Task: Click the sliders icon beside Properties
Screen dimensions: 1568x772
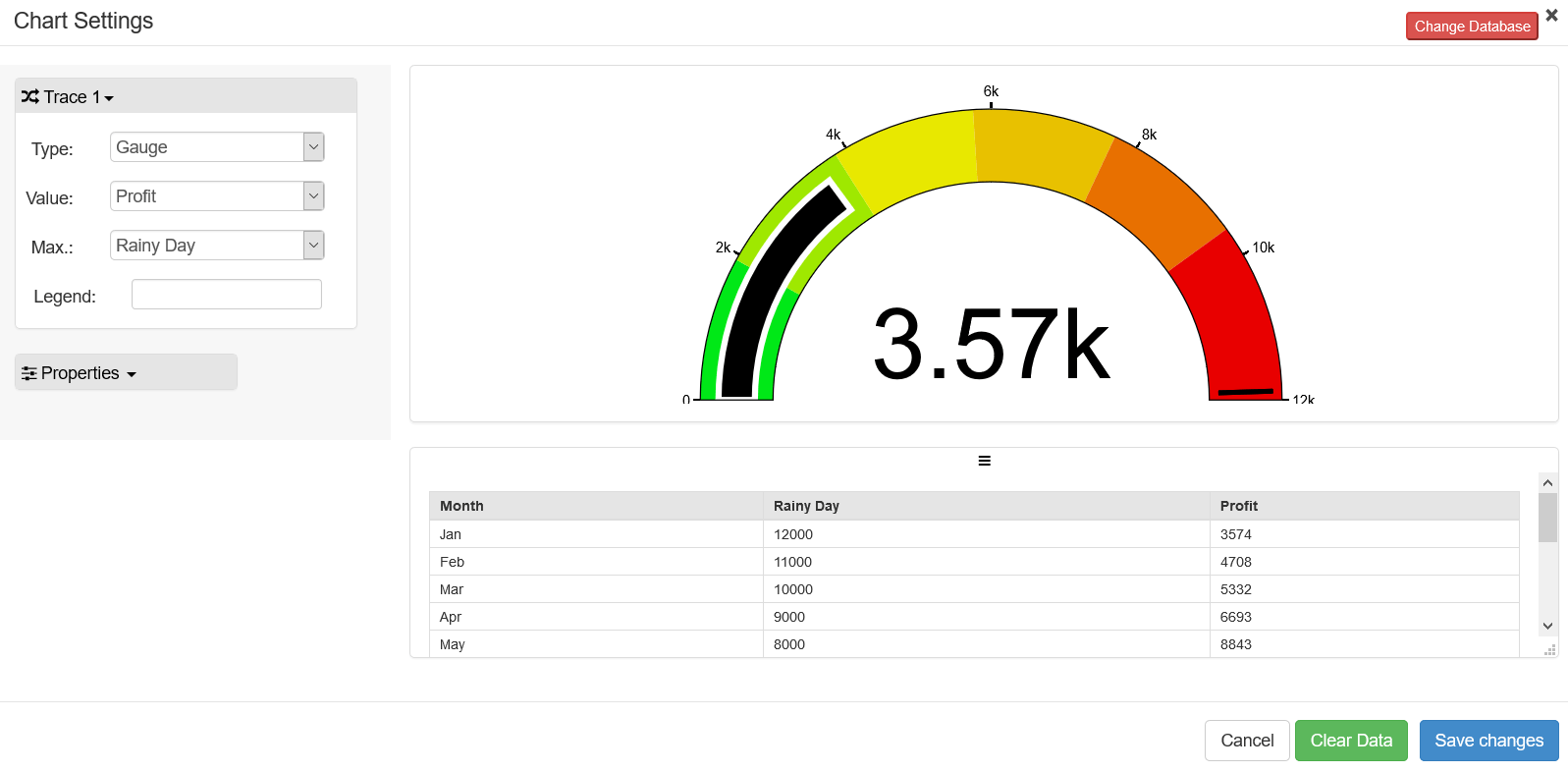Action: (x=29, y=373)
